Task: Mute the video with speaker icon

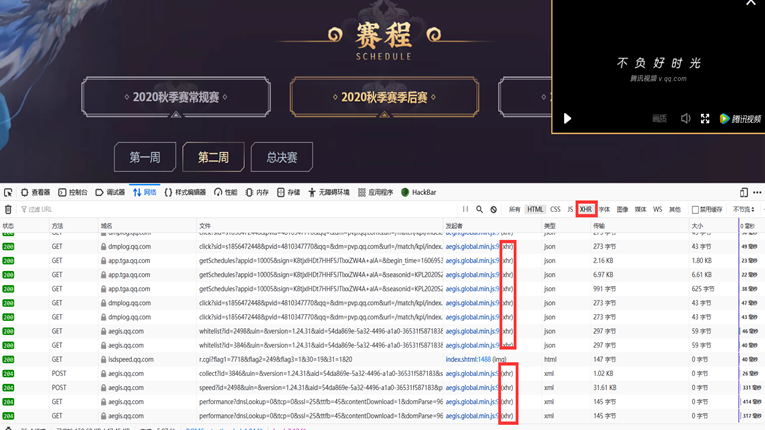Action: (x=685, y=119)
